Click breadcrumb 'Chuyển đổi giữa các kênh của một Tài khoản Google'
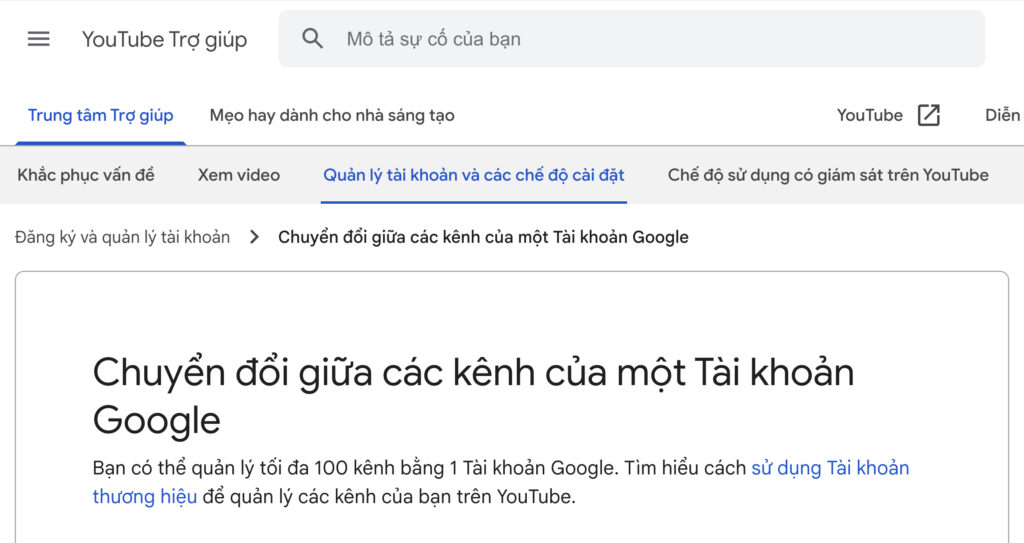The image size is (1024, 543). [x=483, y=237]
